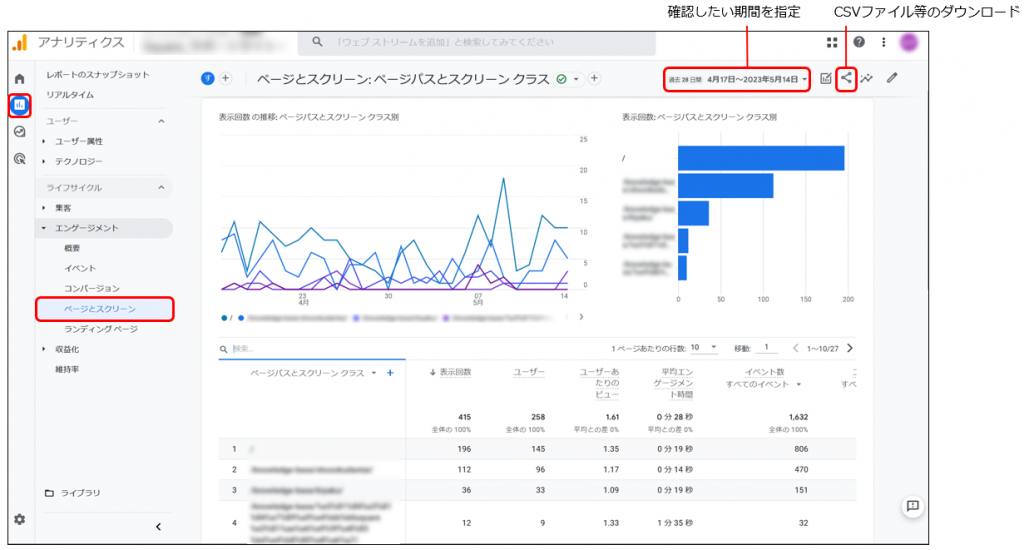Expand 収益化 tree item
Screen dimensions: 1024x550
pos(44,349)
